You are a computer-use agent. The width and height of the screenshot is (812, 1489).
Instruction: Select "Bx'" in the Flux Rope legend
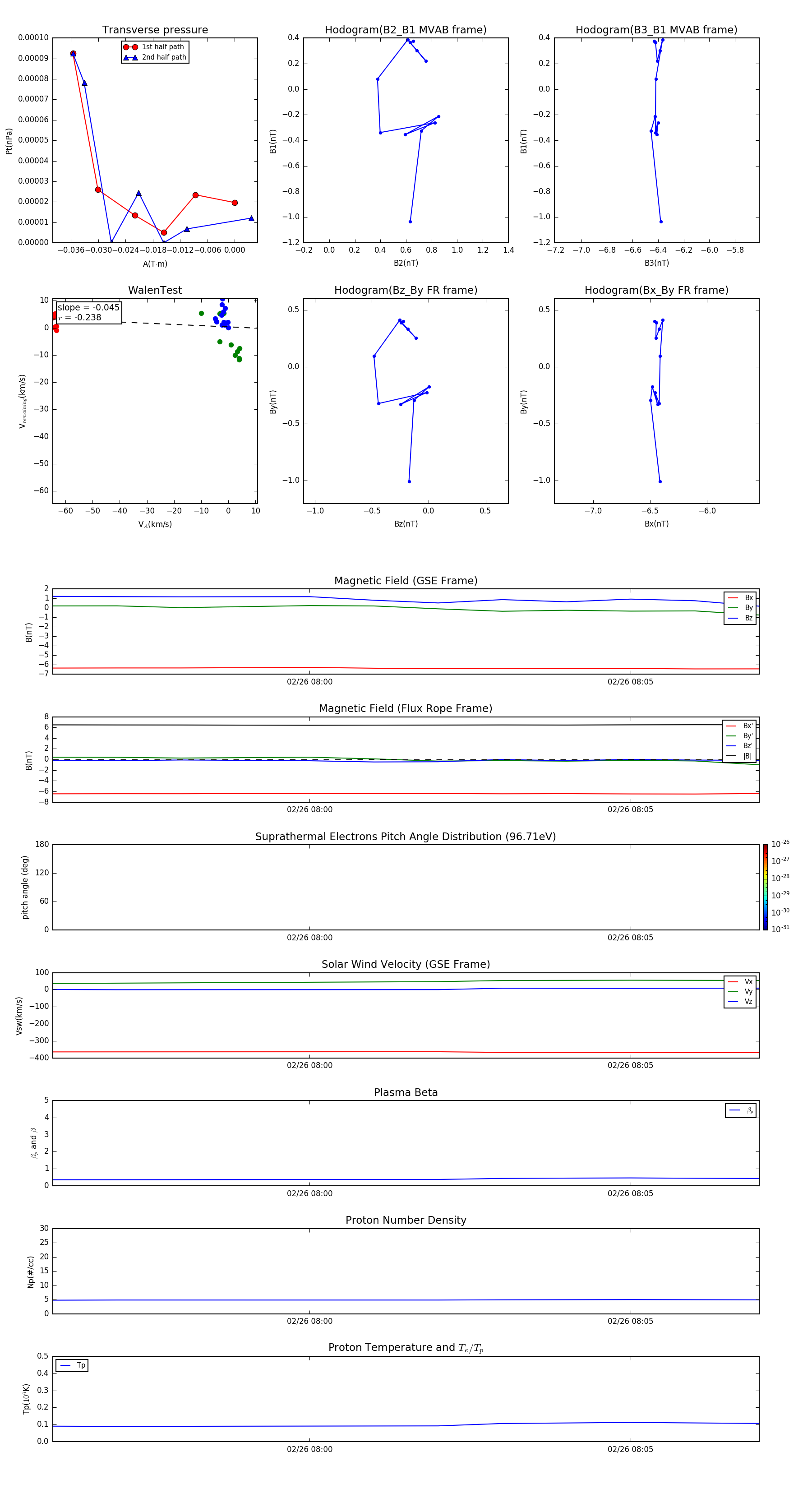coord(740,726)
